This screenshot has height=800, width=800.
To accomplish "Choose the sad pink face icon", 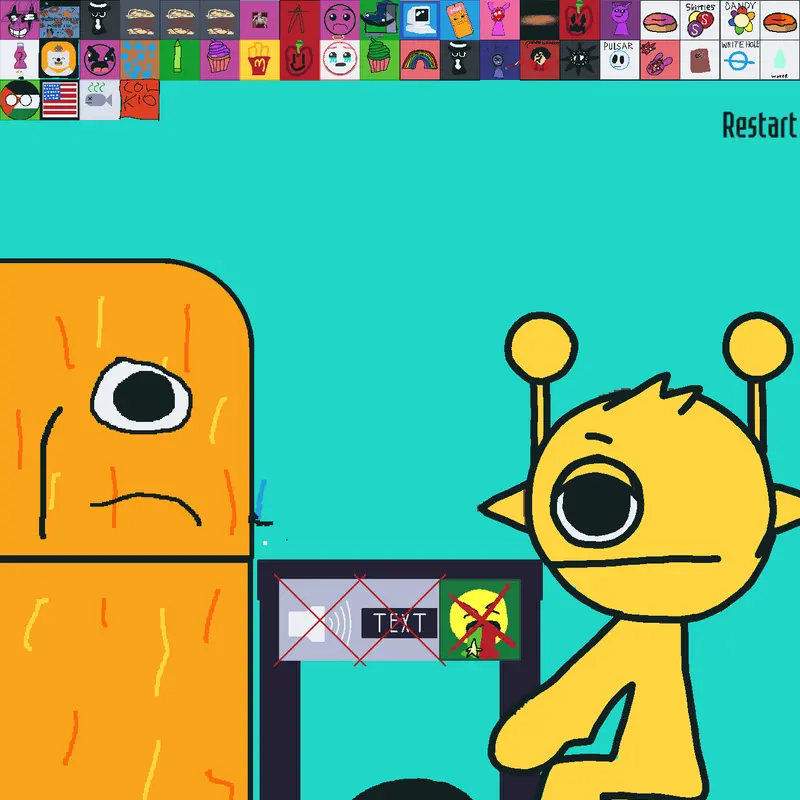I will pyautogui.click(x=340, y=20).
